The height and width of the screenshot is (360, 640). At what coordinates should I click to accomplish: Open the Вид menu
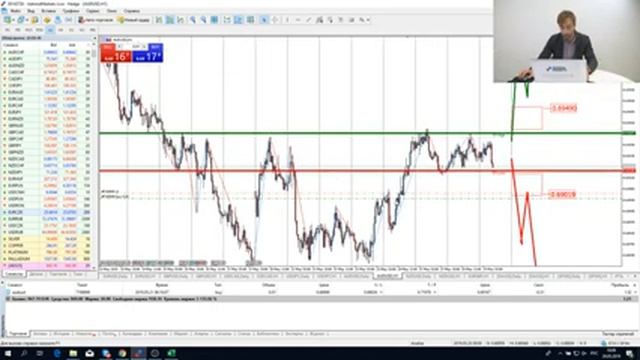[x=31, y=11]
